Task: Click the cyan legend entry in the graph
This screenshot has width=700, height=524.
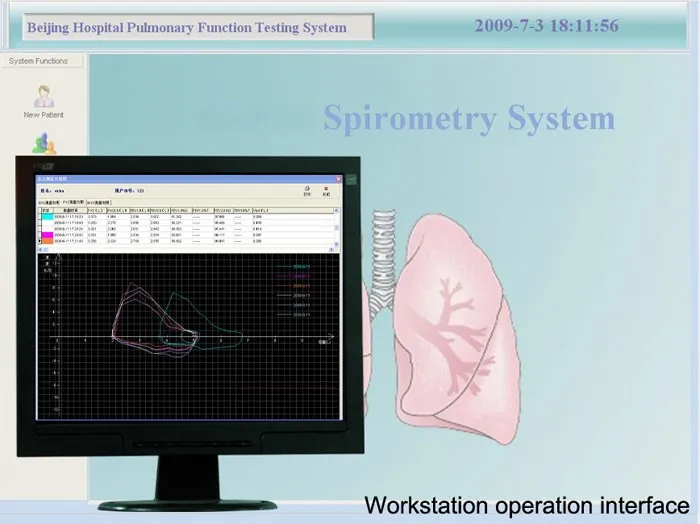Action: 301,267
